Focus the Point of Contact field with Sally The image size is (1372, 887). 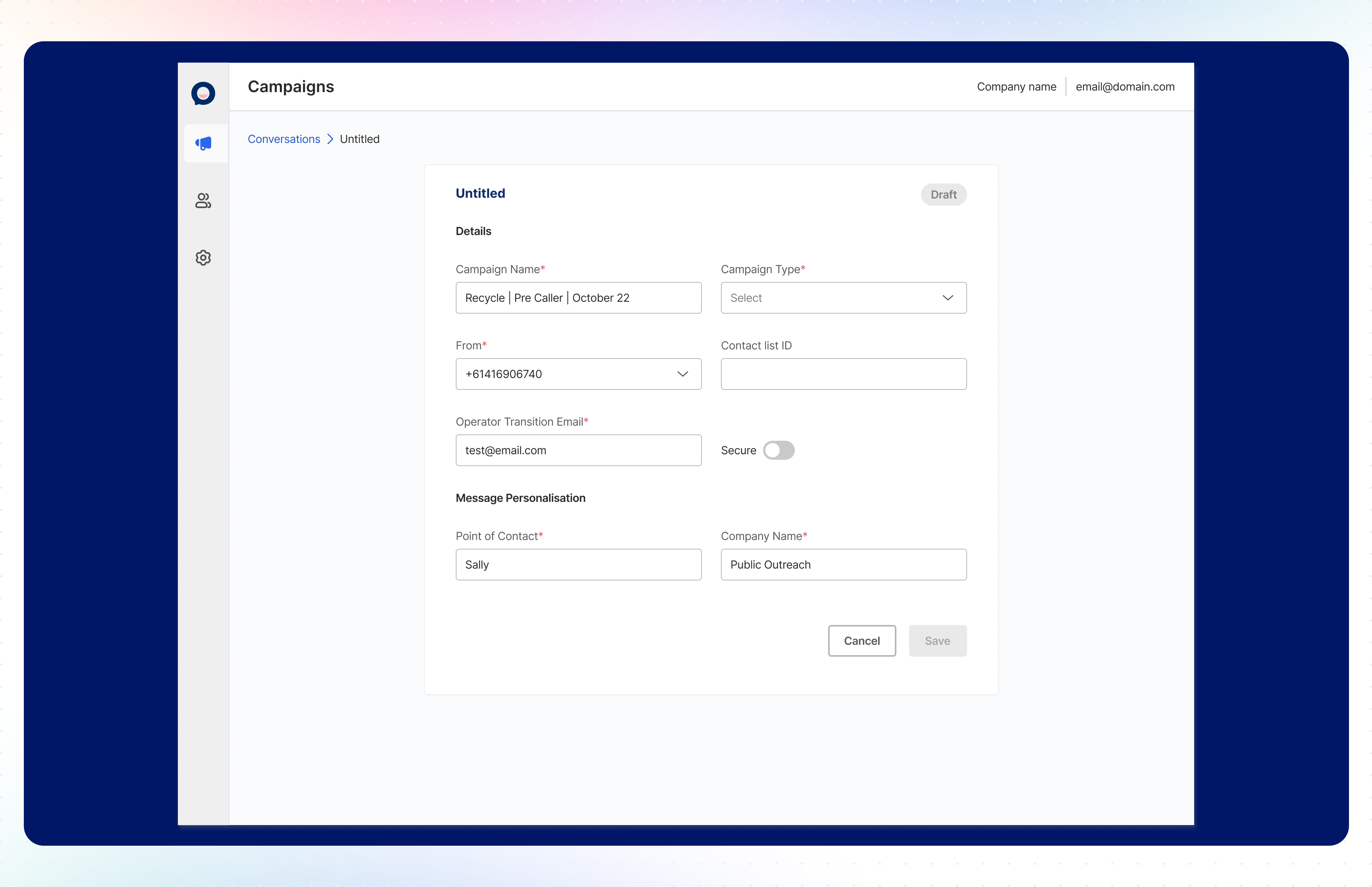pyautogui.click(x=578, y=565)
